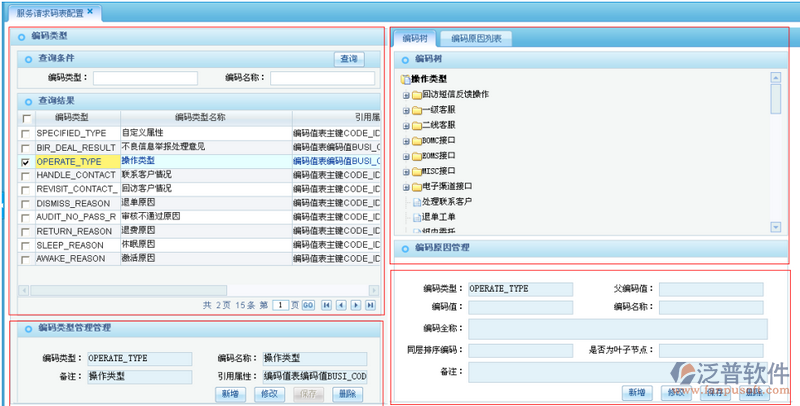This screenshot has height=406, width=800.
Task: Click the 编码树 panel header icon
Action: click(405, 59)
